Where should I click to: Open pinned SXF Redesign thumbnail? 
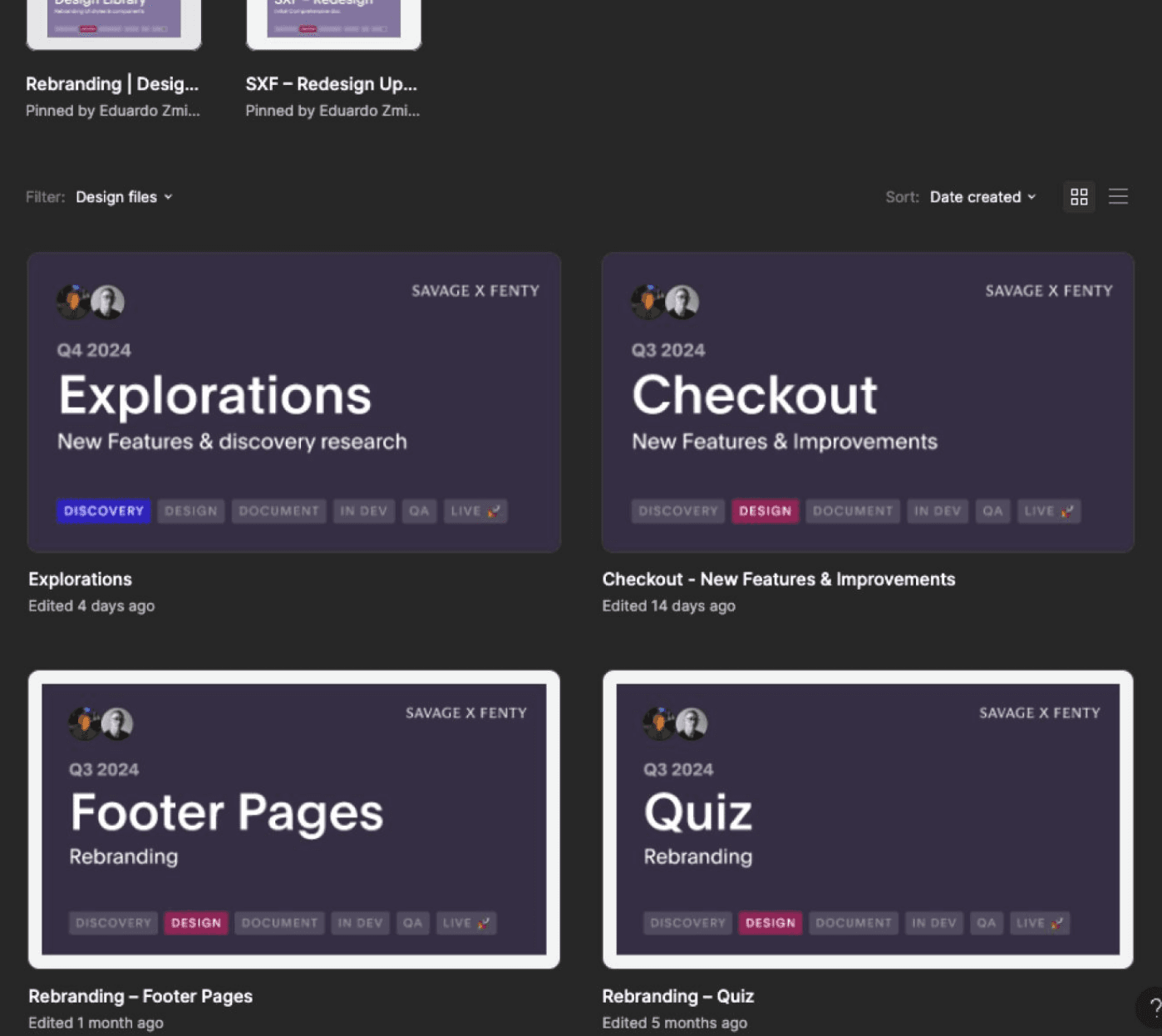333,24
